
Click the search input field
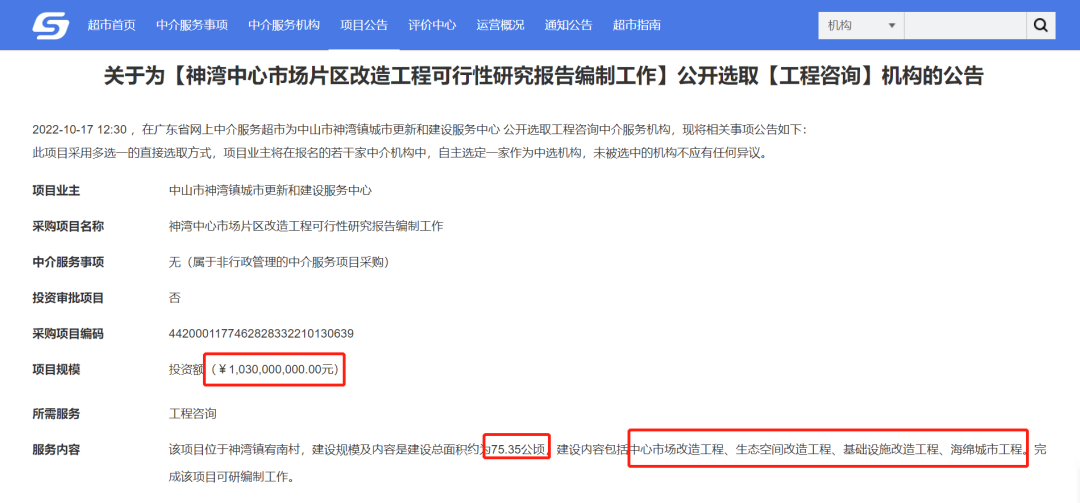click(965, 25)
